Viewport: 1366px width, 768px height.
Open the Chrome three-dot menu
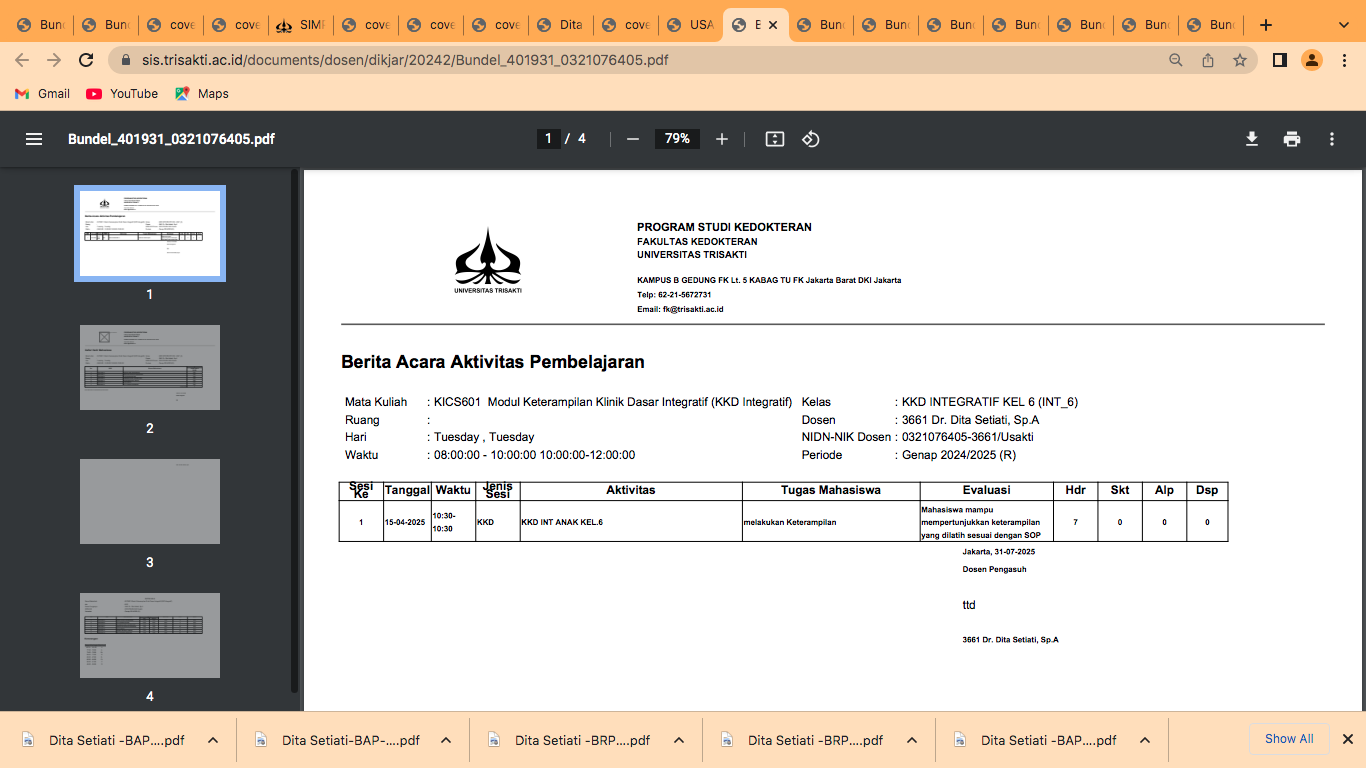(1343, 60)
